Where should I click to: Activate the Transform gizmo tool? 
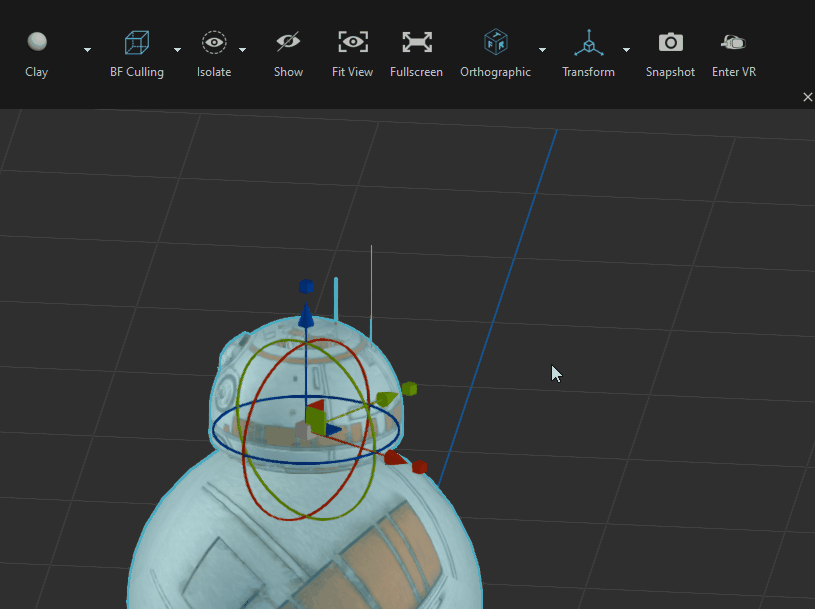tap(589, 43)
